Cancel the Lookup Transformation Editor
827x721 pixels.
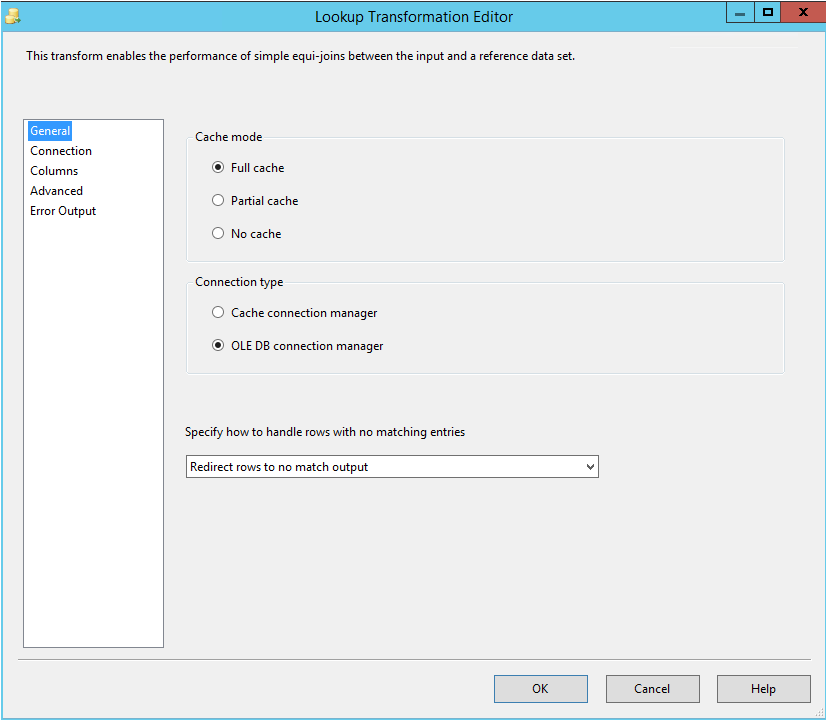(x=652, y=689)
